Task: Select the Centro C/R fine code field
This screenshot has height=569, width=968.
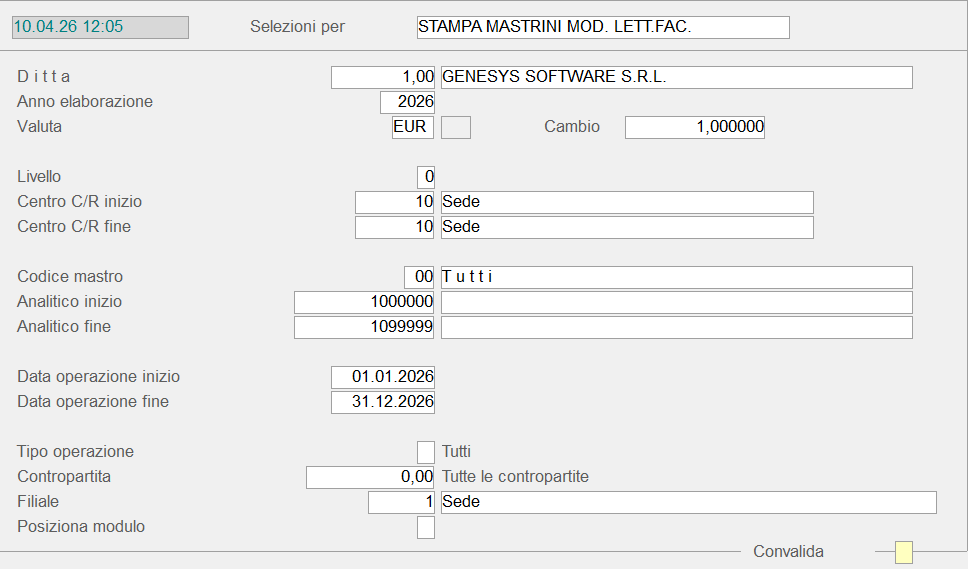Action: pyautogui.click(x=395, y=227)
